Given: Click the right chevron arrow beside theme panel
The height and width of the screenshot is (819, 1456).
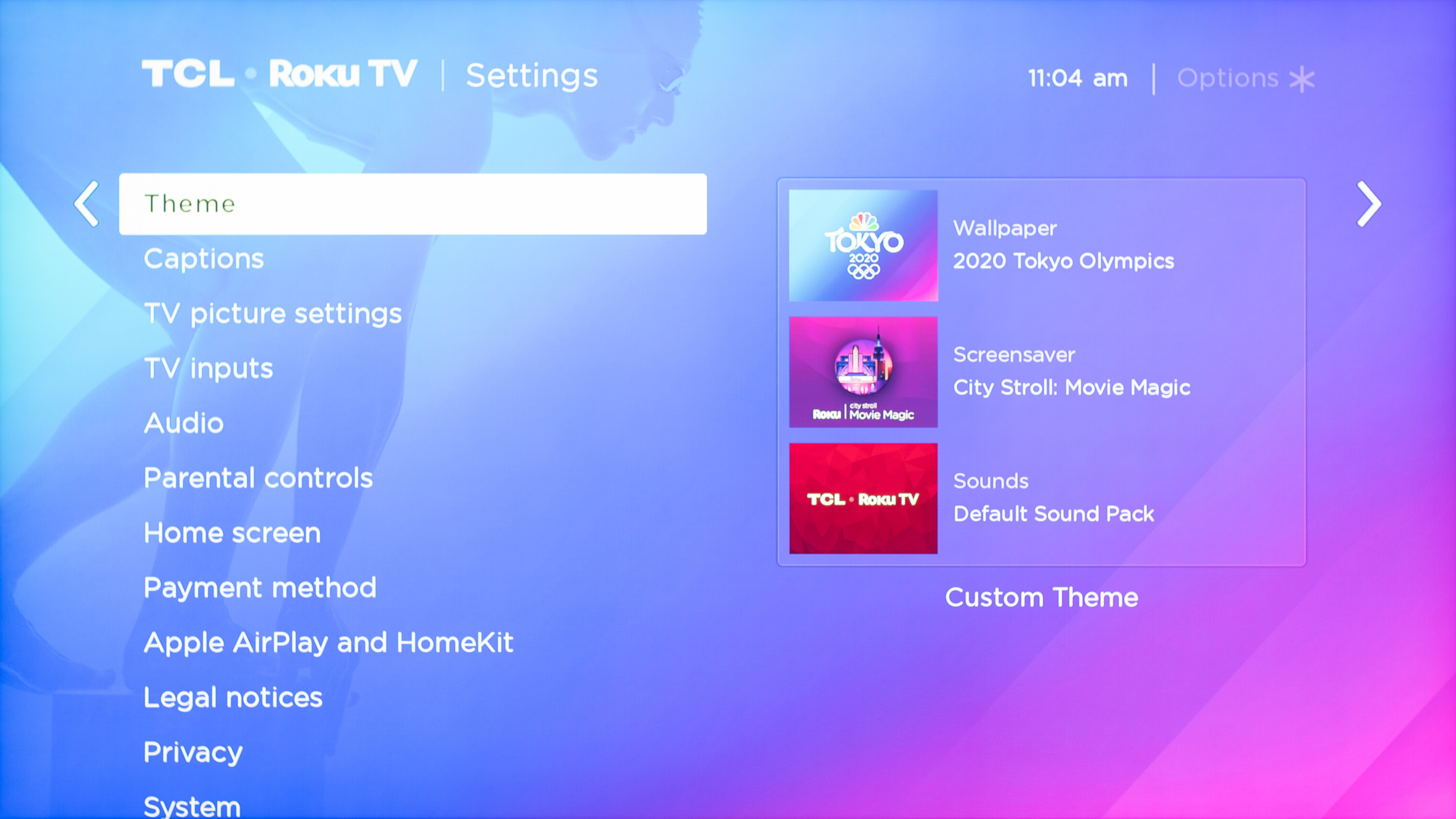Looking at the screenshot, I should pyautogui.click(x=1369, y=204).
